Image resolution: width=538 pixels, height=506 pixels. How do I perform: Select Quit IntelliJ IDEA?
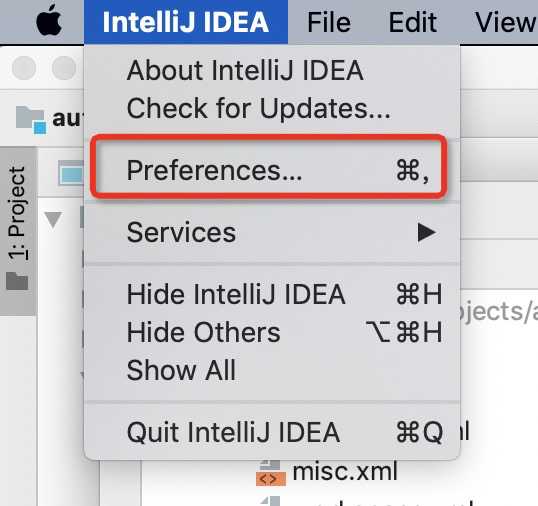pos(272,432)
